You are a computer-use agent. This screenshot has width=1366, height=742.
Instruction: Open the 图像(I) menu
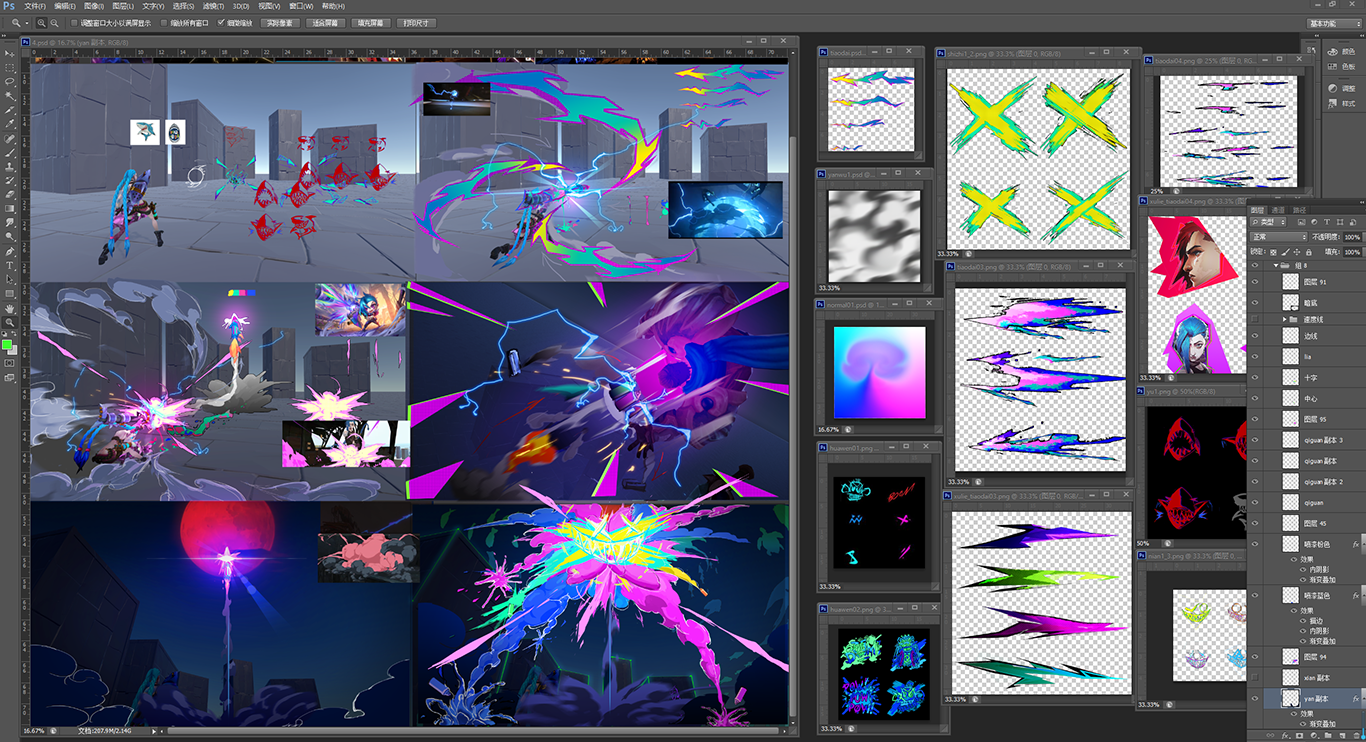point(93,6)
